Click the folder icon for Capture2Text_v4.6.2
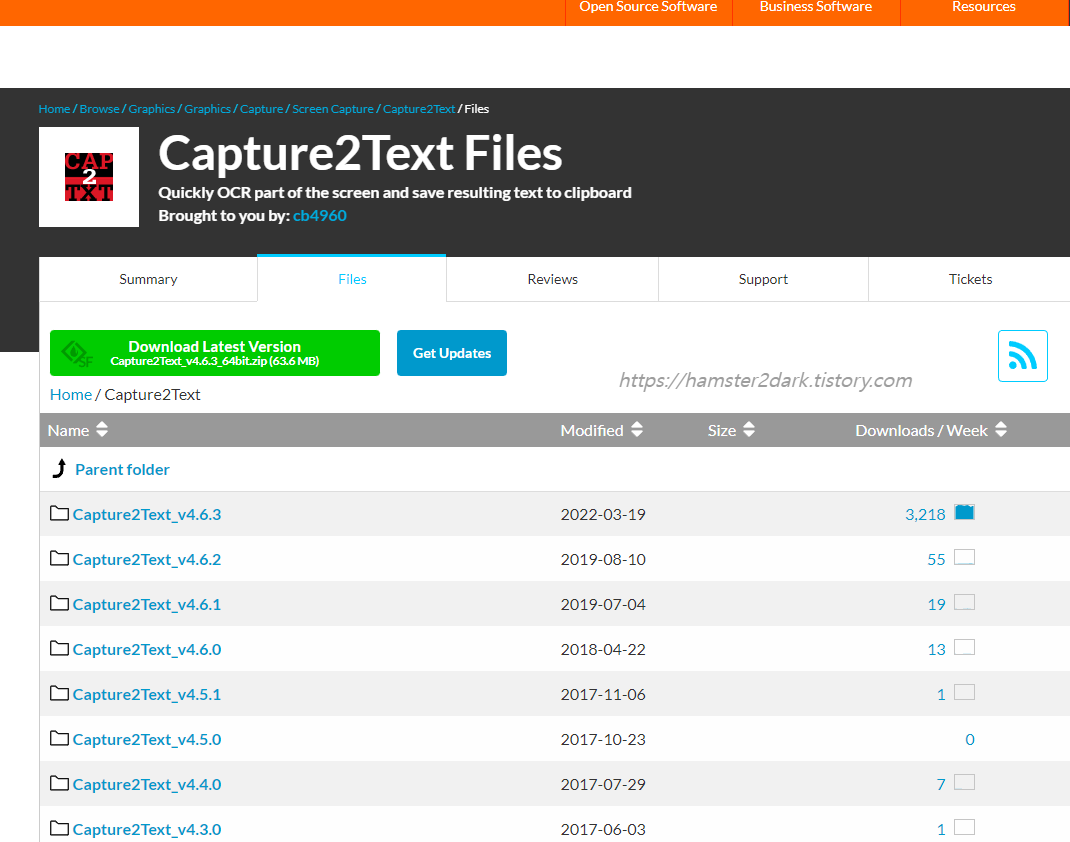This screenshot has width=1070, height=842. tap(59, 558)
